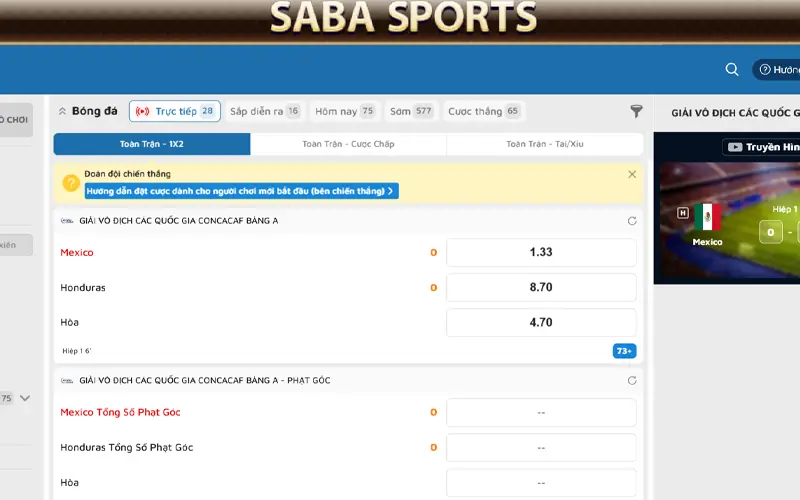Click the Mexico flag in the match panel

(707, 217)
